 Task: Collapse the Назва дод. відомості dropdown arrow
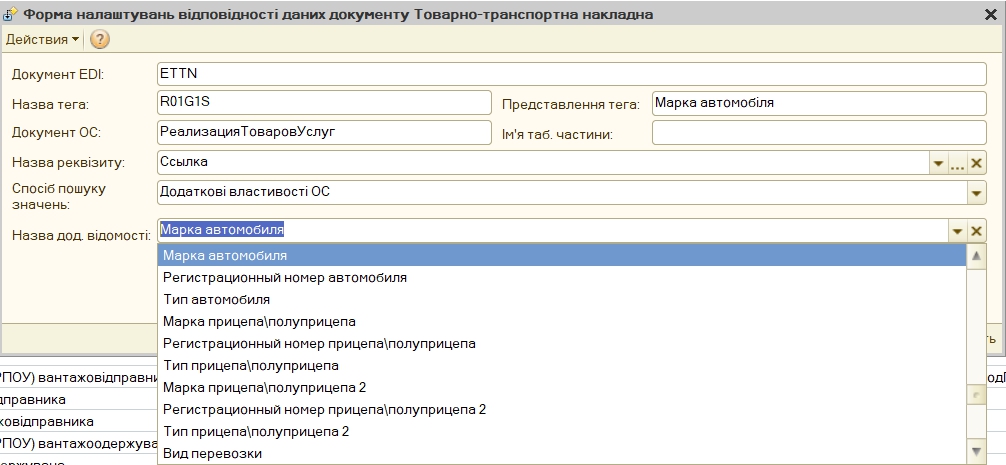point(957,231)
